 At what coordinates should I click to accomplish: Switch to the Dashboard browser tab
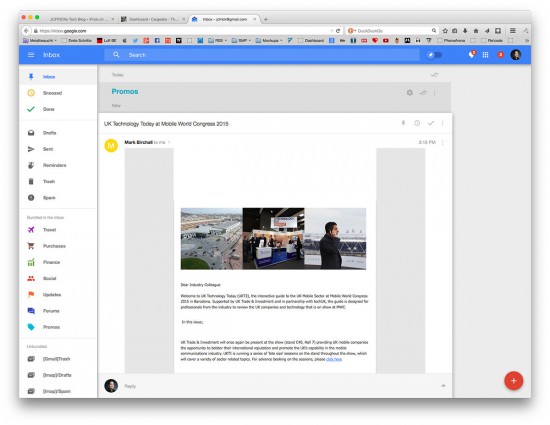pyautogui.click(x=153, y=19)
